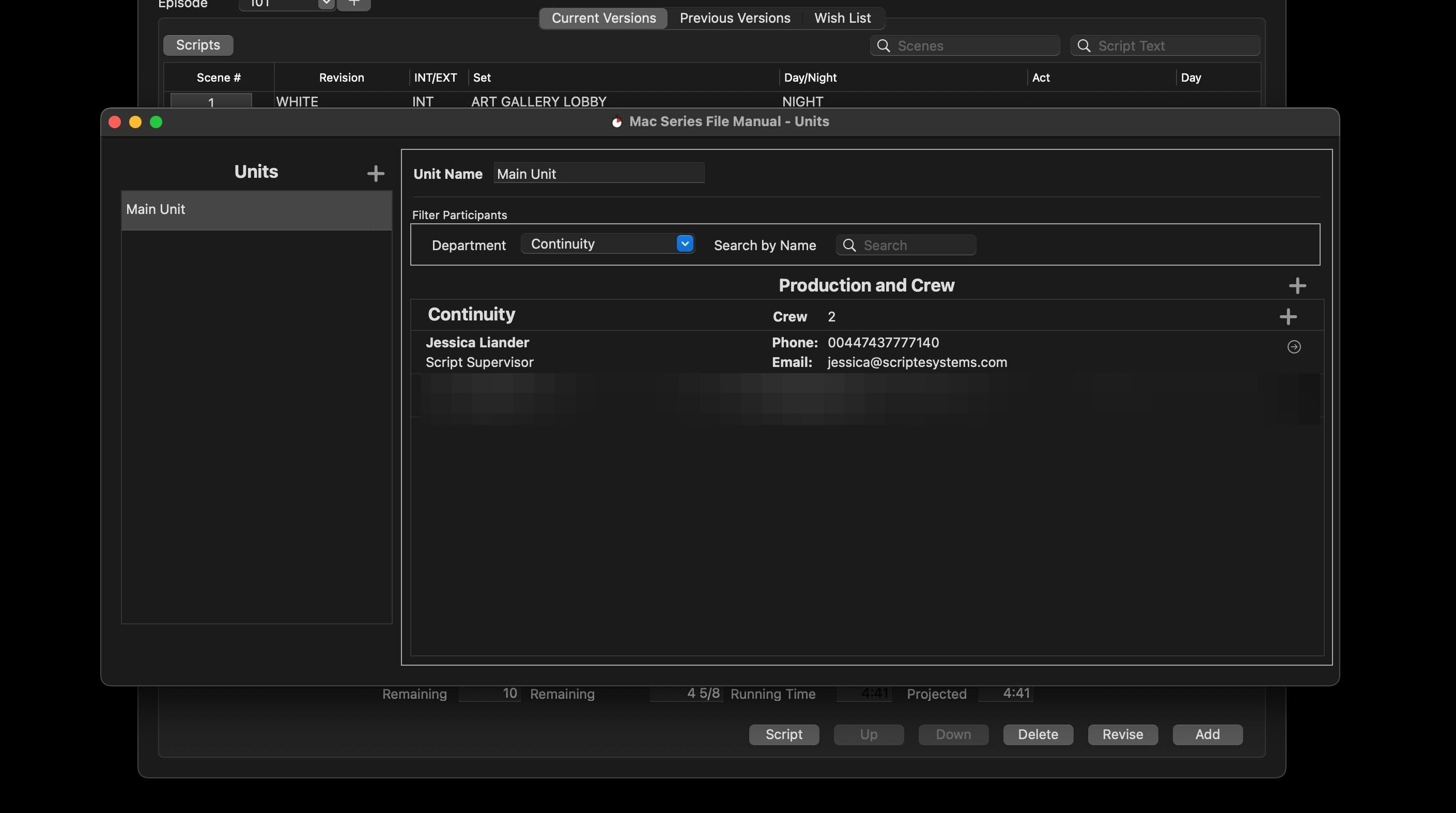Viewport: 1456px width, 813px height.
Task: Open Jessica Liander details arrow icon
Action: coord(1293,347)
